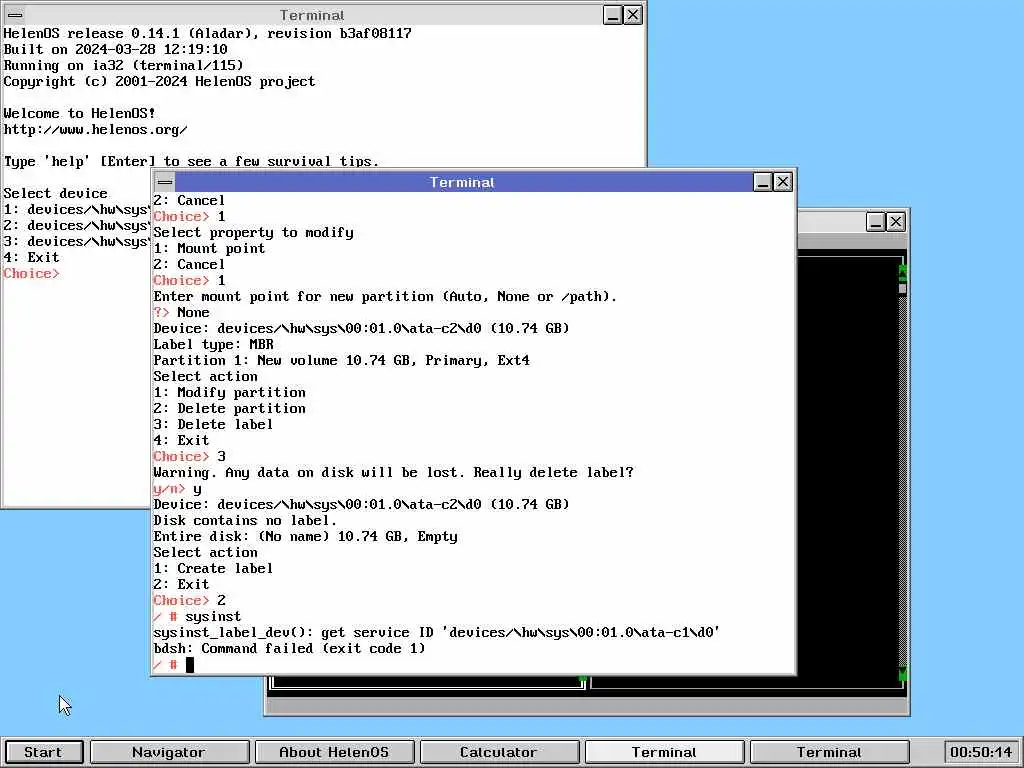Click the 'Select property to modify' line
Image resolution: width=1024 pixels, height=768 pixels.
point(253,232)
